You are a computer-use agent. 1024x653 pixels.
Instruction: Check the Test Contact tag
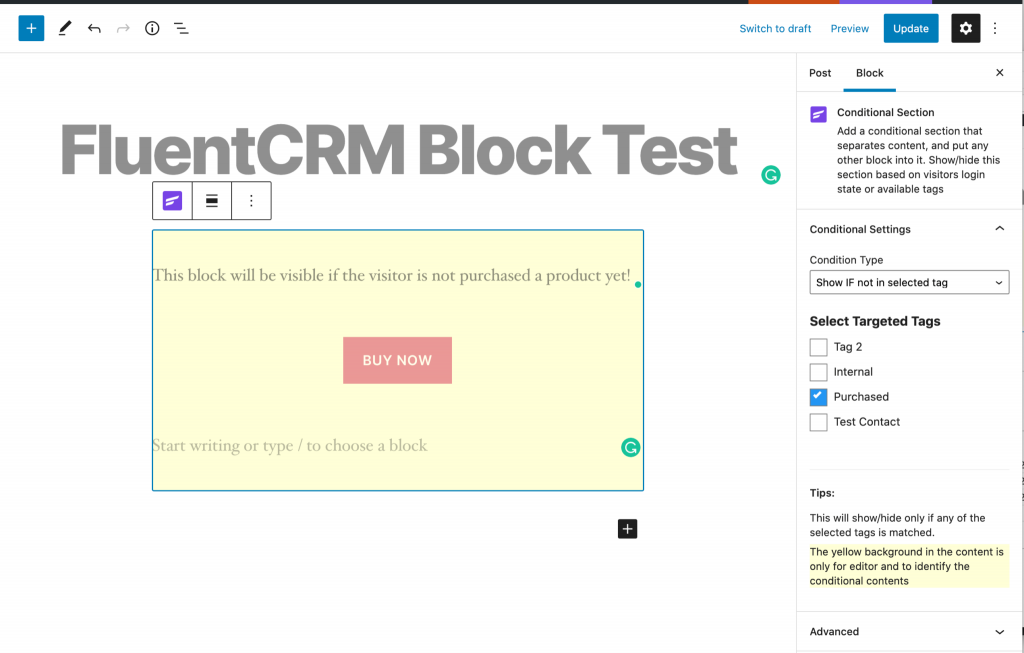[817, 421]
